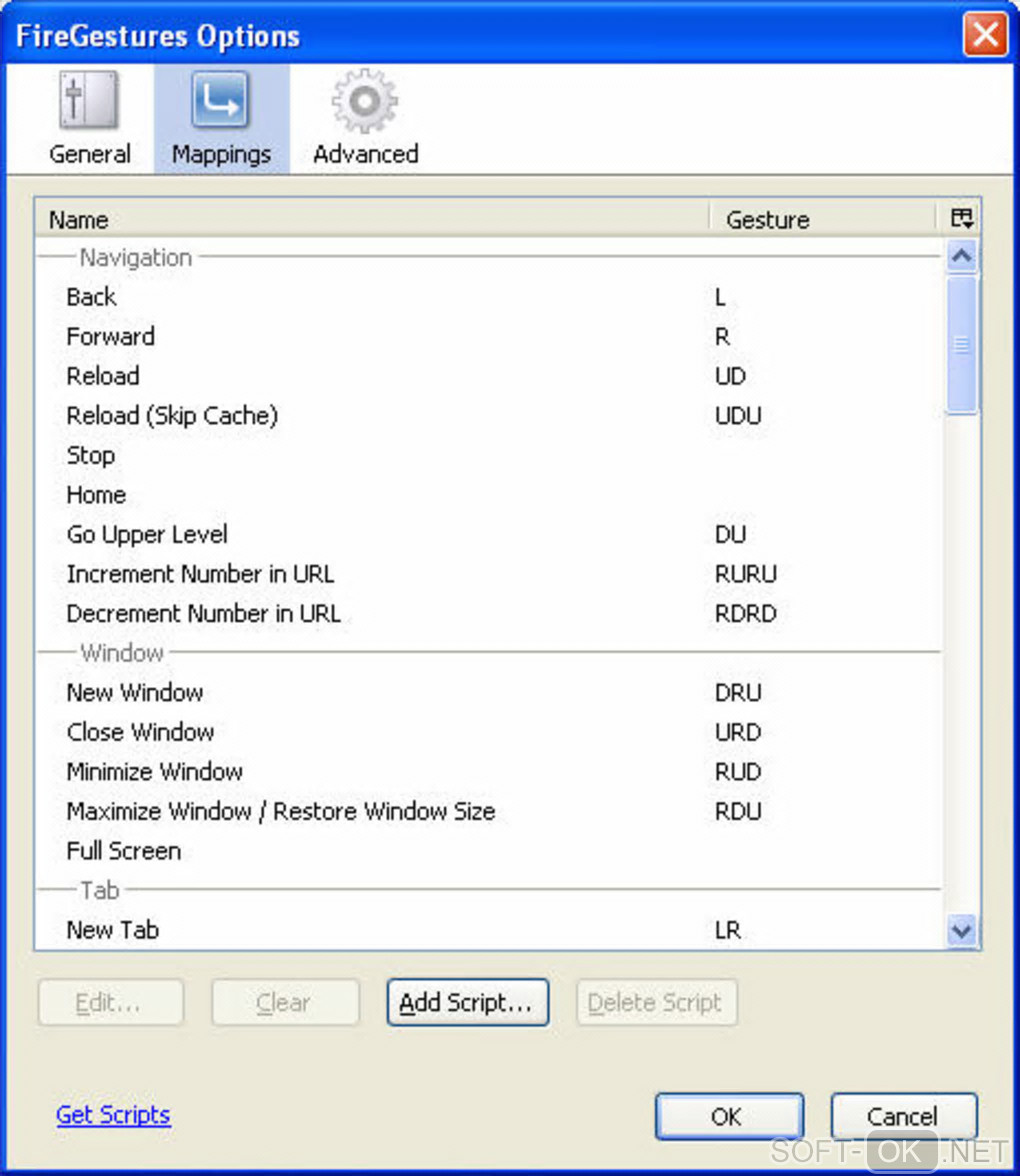Open the Advanced gear pane
The height and width of the screenshot is (1176, 1020).
pyautogui.click(x=365, y=118)
